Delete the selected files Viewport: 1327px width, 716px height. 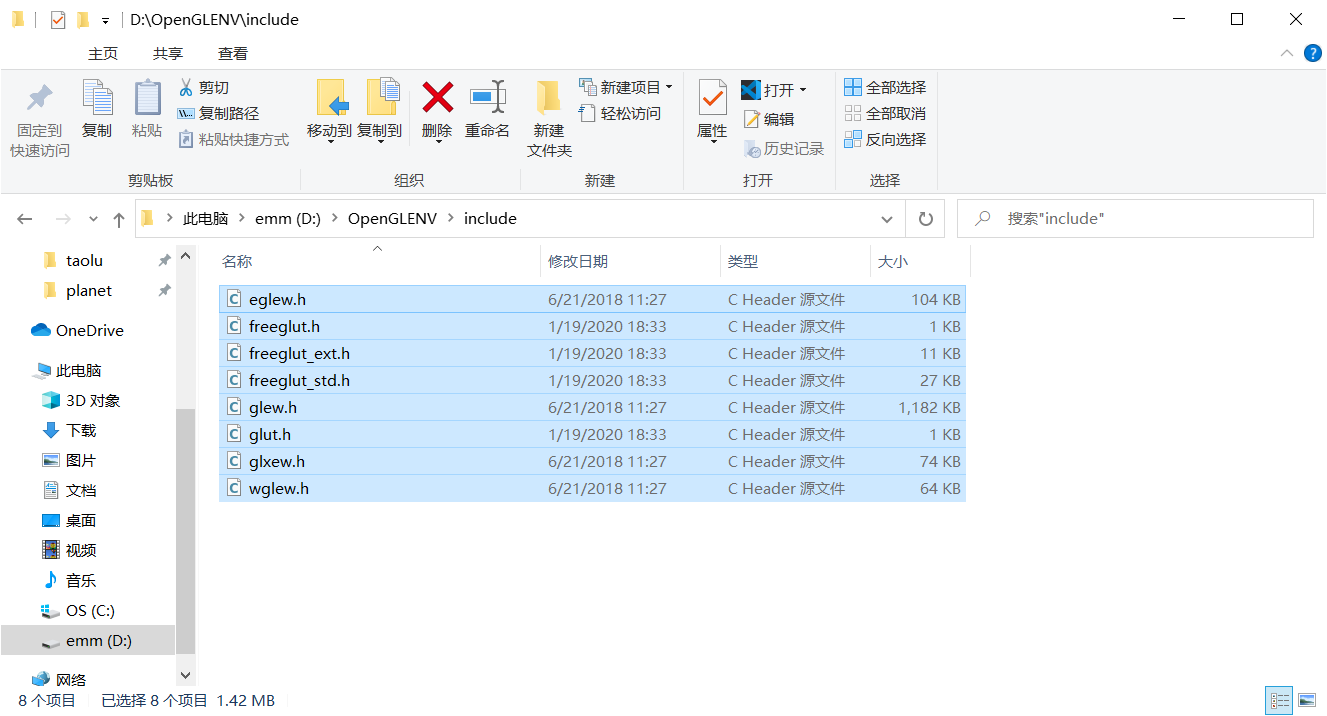[x=436, y=110]
